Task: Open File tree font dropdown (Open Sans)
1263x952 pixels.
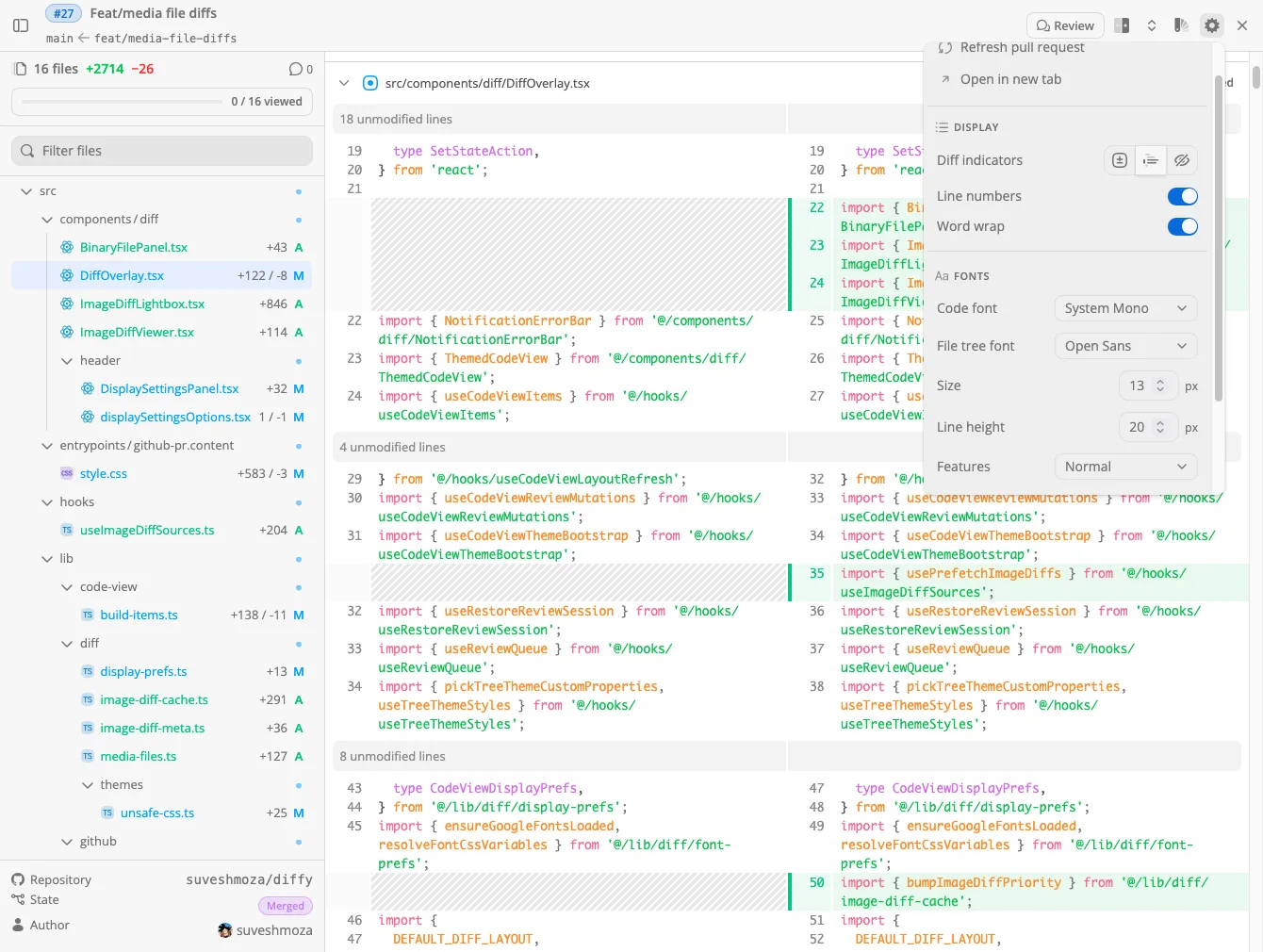Action: point(1126,346)
